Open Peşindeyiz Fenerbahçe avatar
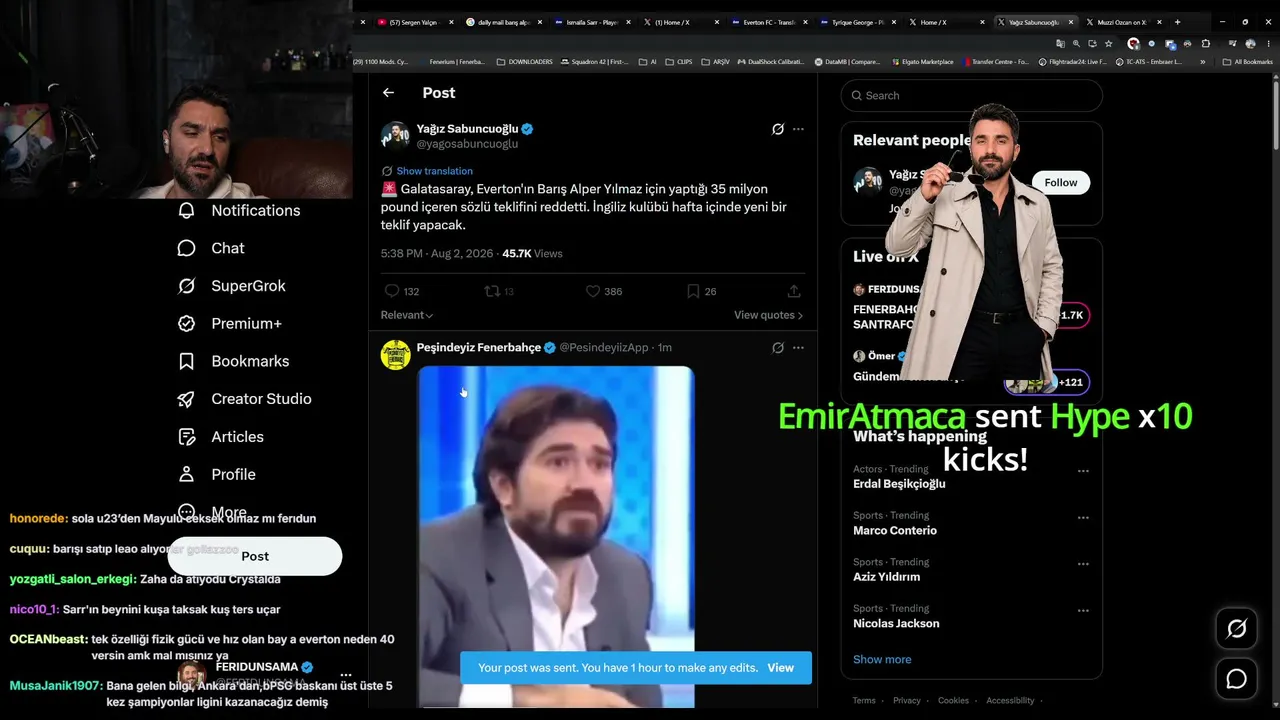This screenshot has height=720, width=1280. (396, 355)
